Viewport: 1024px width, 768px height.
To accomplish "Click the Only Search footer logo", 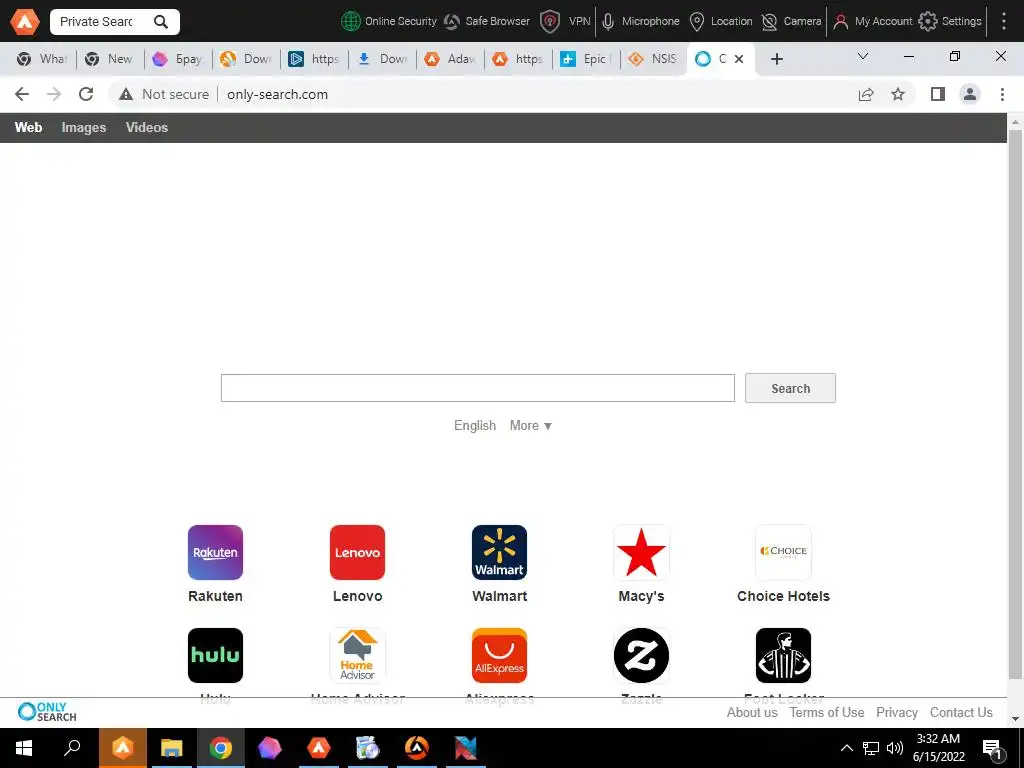I will point(47,712).
